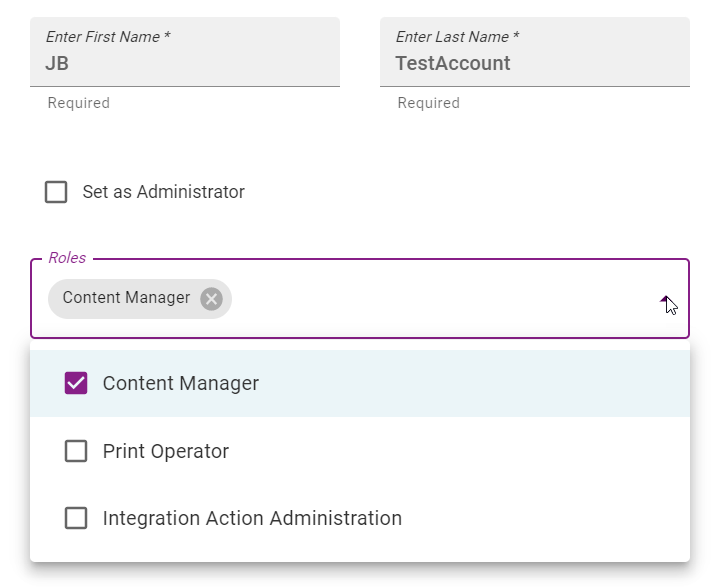Place cursor on the JB first name value
The height and width of the screenshot is (588, 720).
[57, 63]
